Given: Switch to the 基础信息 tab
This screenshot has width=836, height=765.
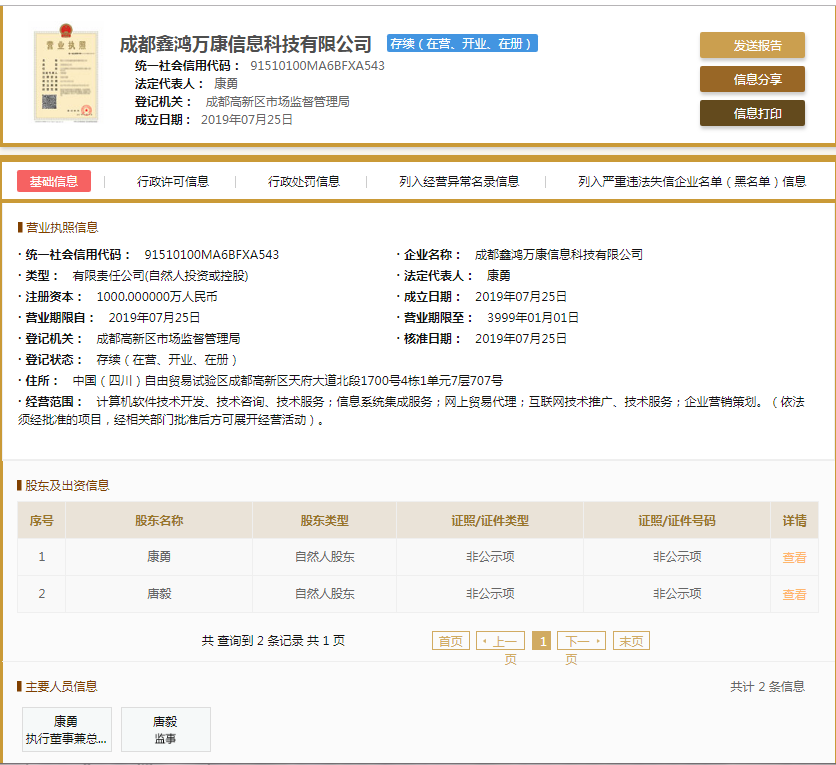Looking at the screenshot, I should tap(53, 182).
